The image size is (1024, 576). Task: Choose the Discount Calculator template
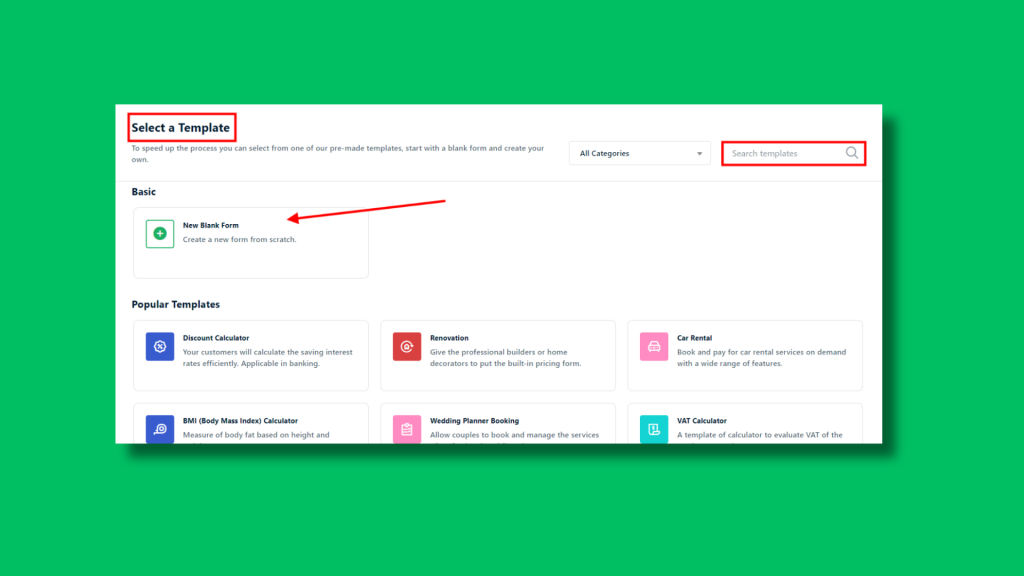click(250, 353)
